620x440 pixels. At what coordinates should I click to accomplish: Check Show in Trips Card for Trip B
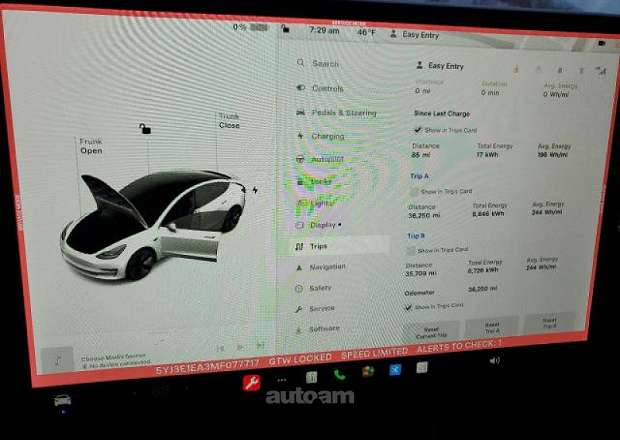tap(412, 249)
